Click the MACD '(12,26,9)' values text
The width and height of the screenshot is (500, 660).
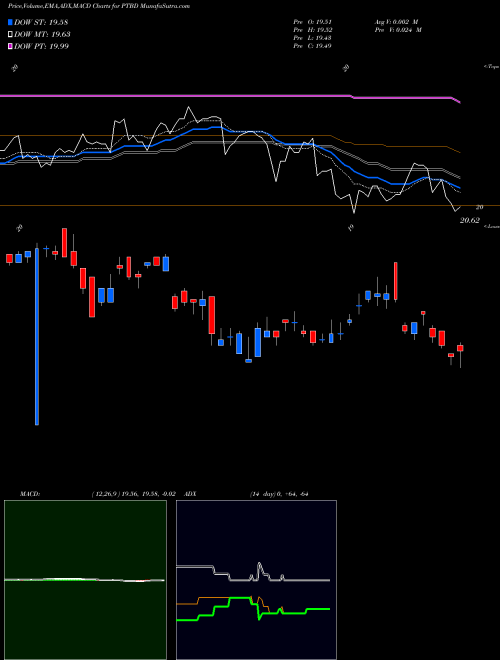pyautogui.click(x=133, y=494)
